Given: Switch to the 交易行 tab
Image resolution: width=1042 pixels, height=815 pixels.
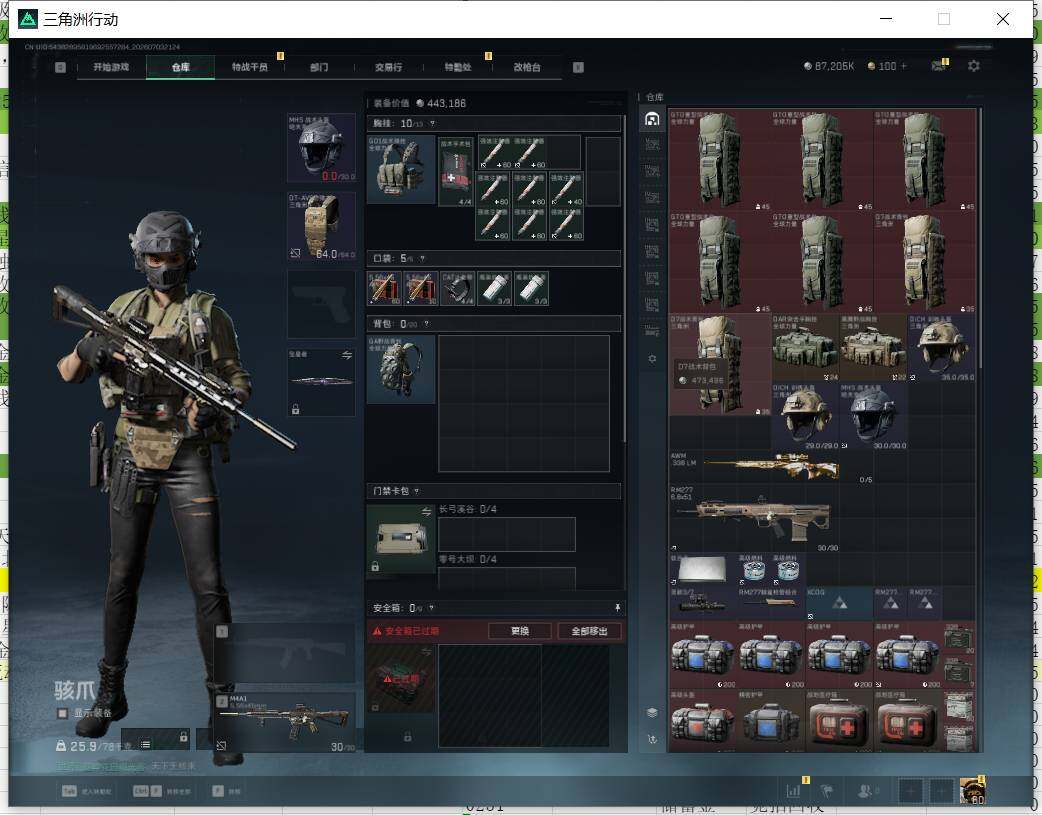Looking at the screenshot, I should tap(388, 67).
